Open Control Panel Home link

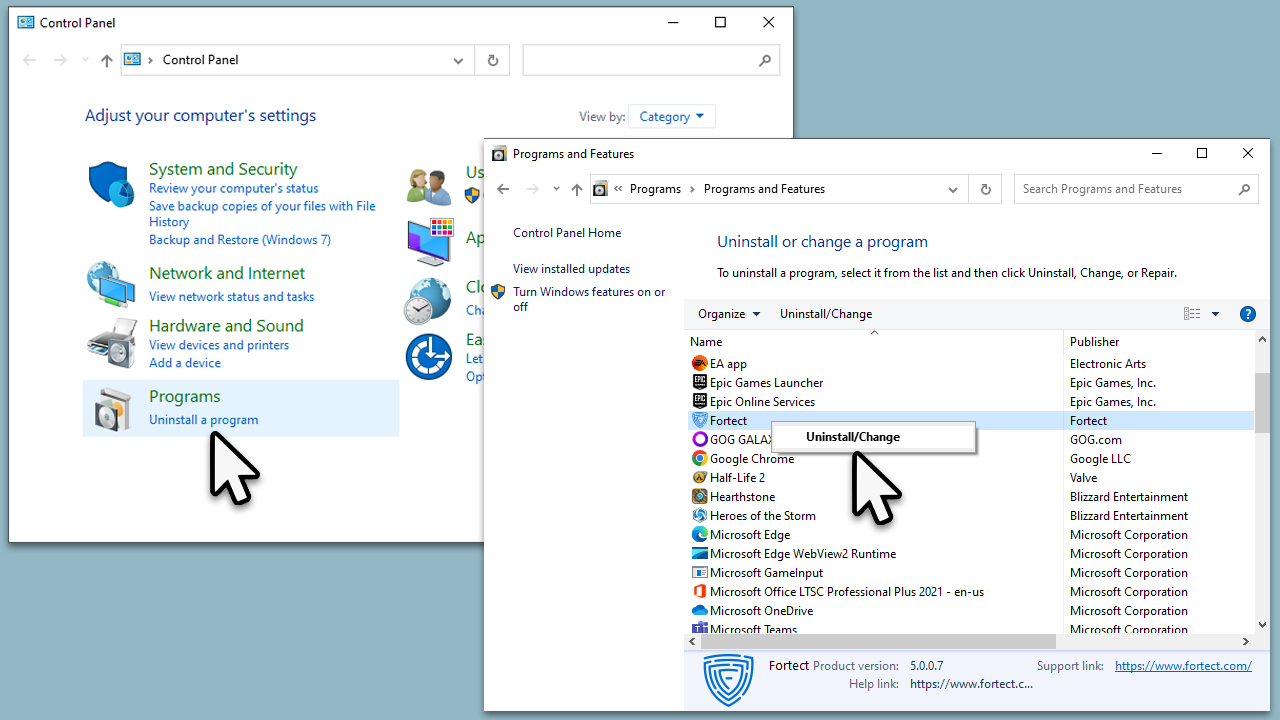(567, 233)
